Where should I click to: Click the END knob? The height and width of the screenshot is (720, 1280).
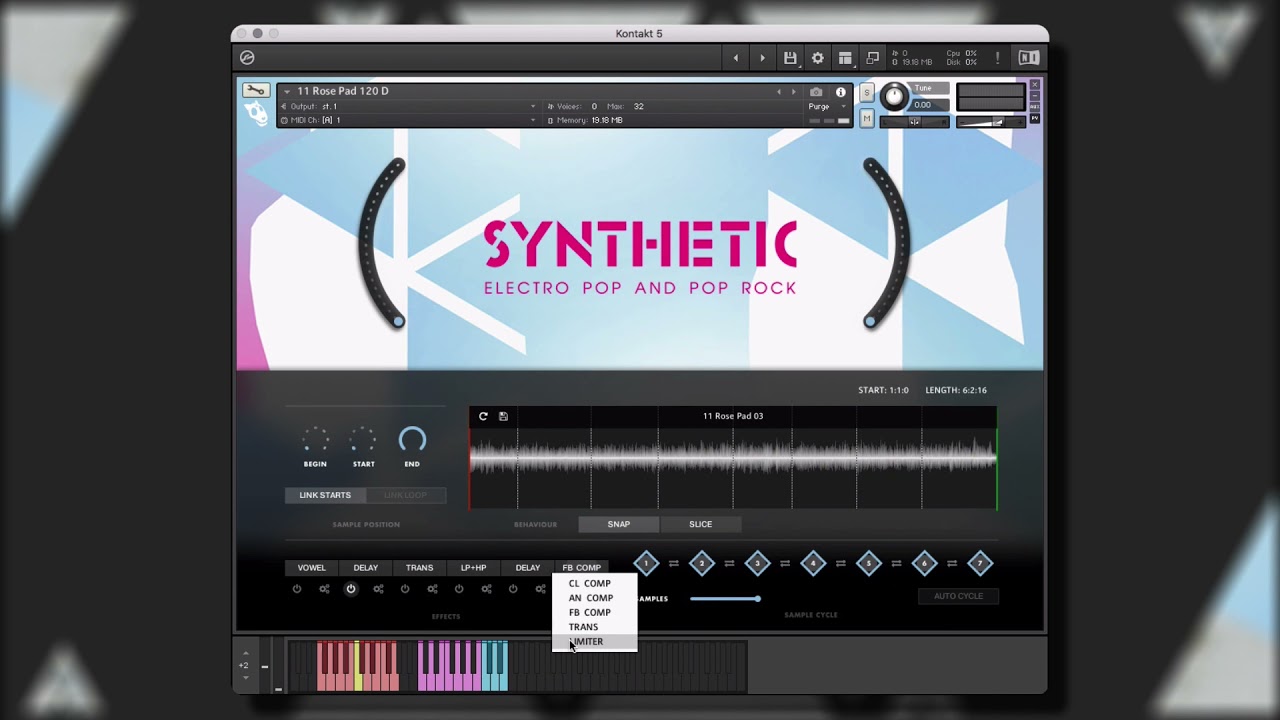[x=412, y=440]
